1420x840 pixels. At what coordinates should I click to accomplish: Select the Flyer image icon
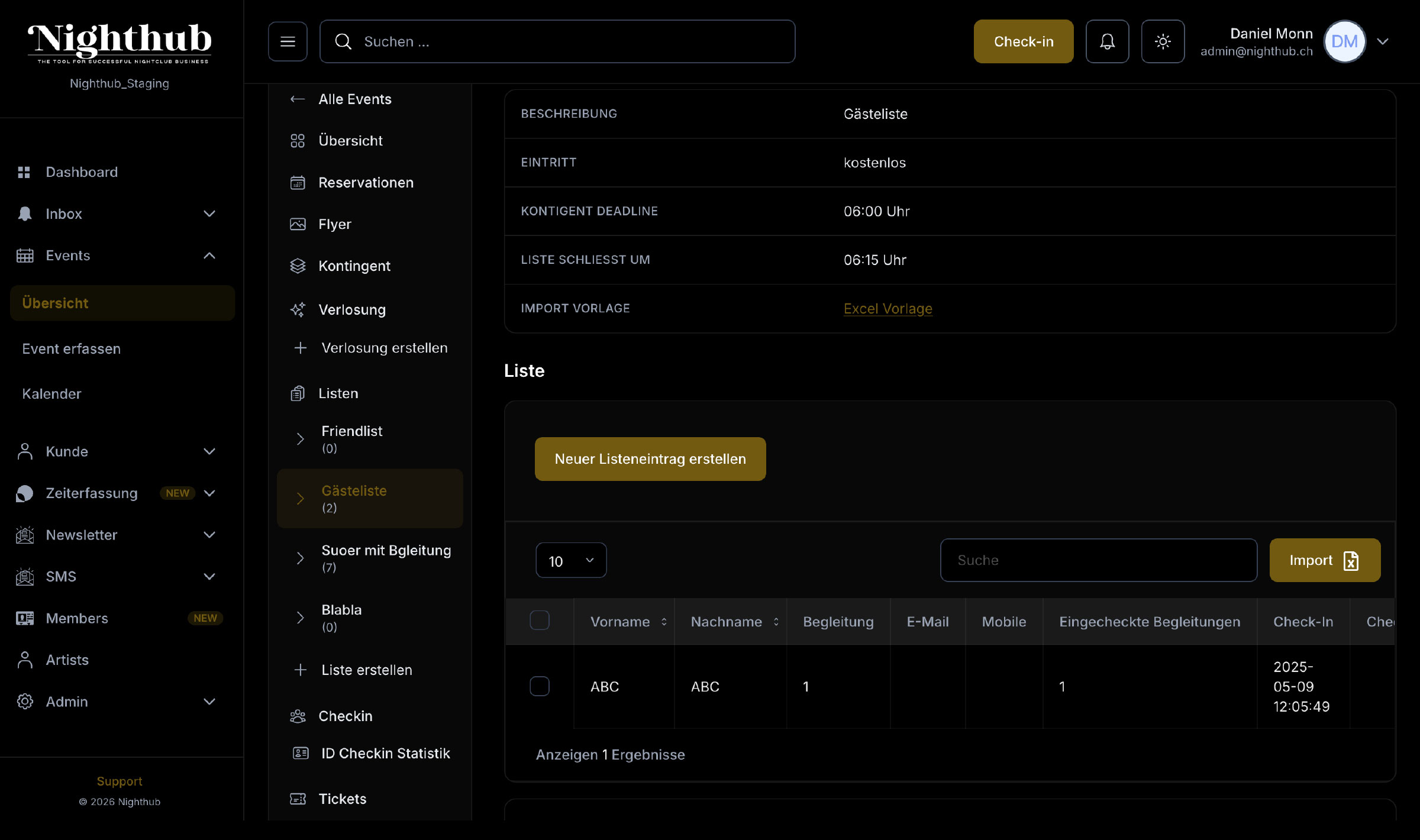click(299, 224)
